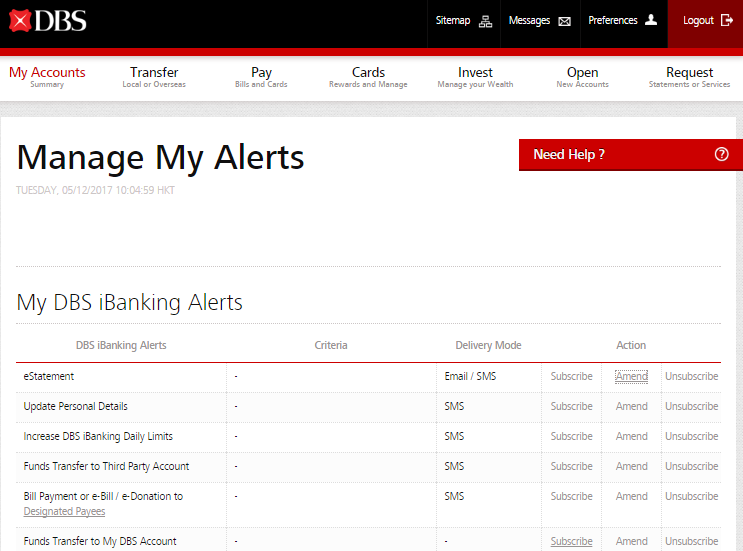Viewport: 743px width, 551px height.
Task: Select the Open New Accounts menu
Action: [582, 77]
